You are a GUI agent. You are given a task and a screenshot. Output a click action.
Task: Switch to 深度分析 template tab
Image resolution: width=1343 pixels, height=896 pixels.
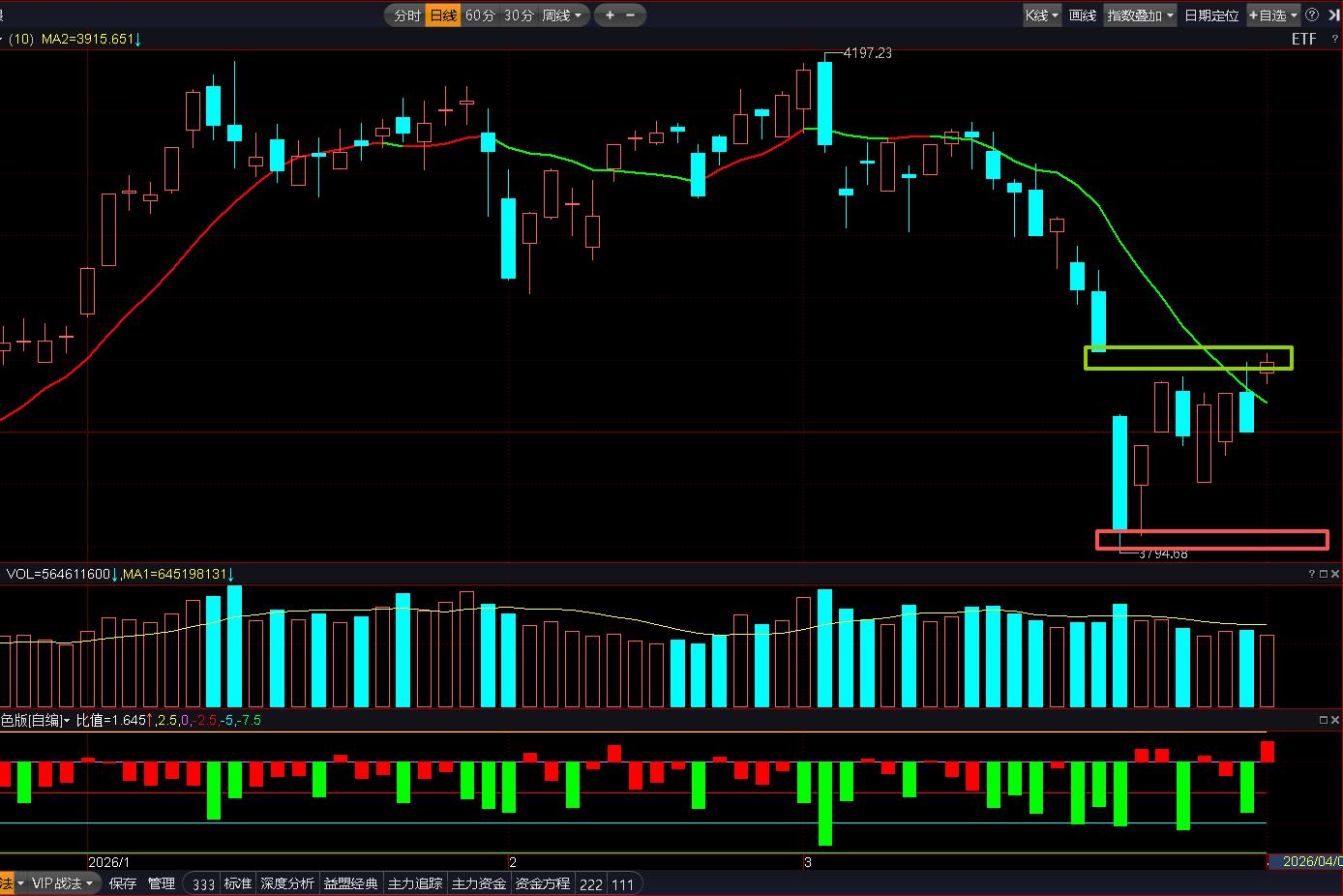point(287,883)
